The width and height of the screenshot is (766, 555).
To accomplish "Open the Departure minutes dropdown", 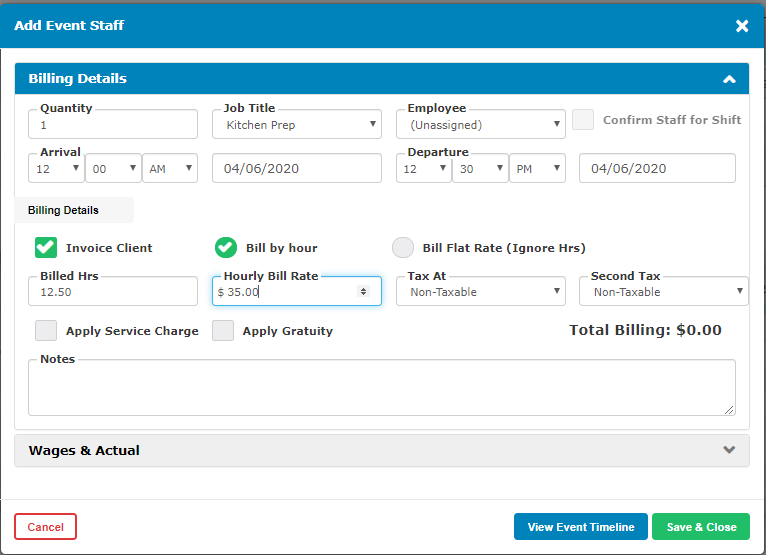I will [x=480, y=169].
